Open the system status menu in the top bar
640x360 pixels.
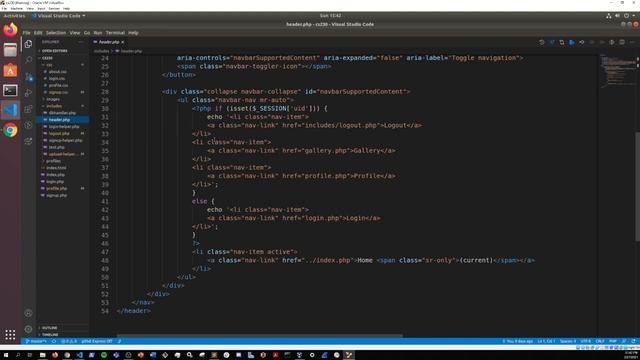click(x=621, y=16)
